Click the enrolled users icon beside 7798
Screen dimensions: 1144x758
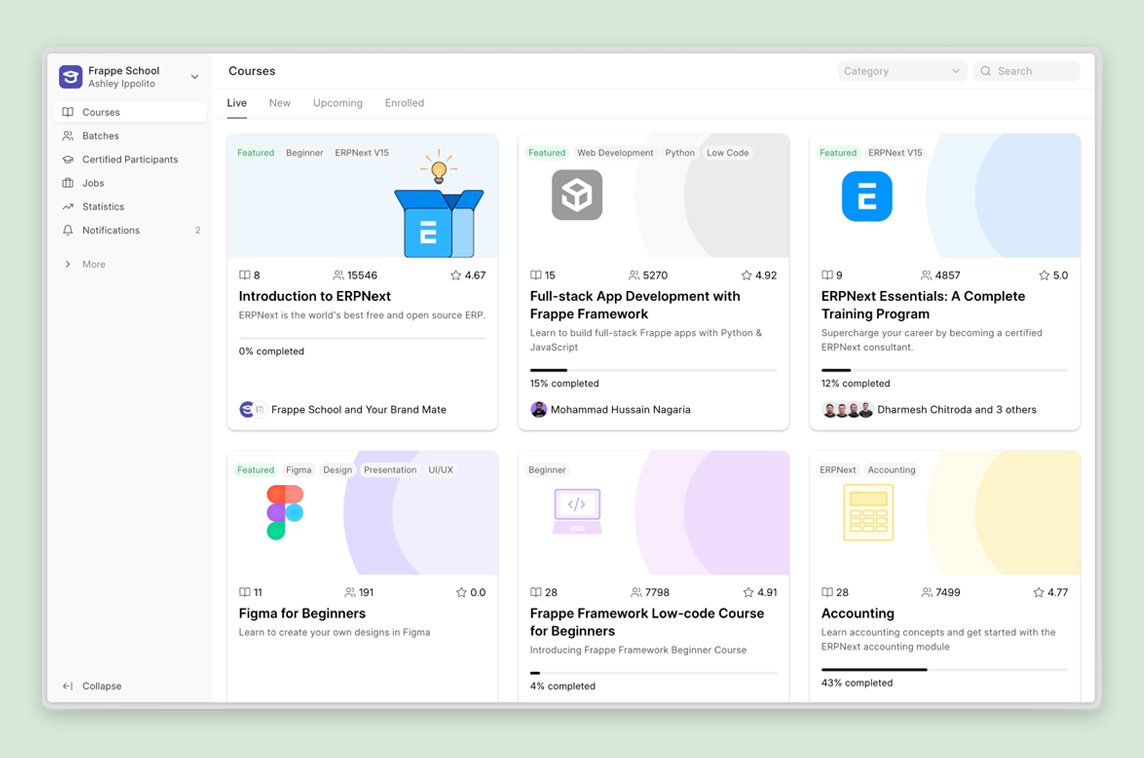[x=637, y=592]
